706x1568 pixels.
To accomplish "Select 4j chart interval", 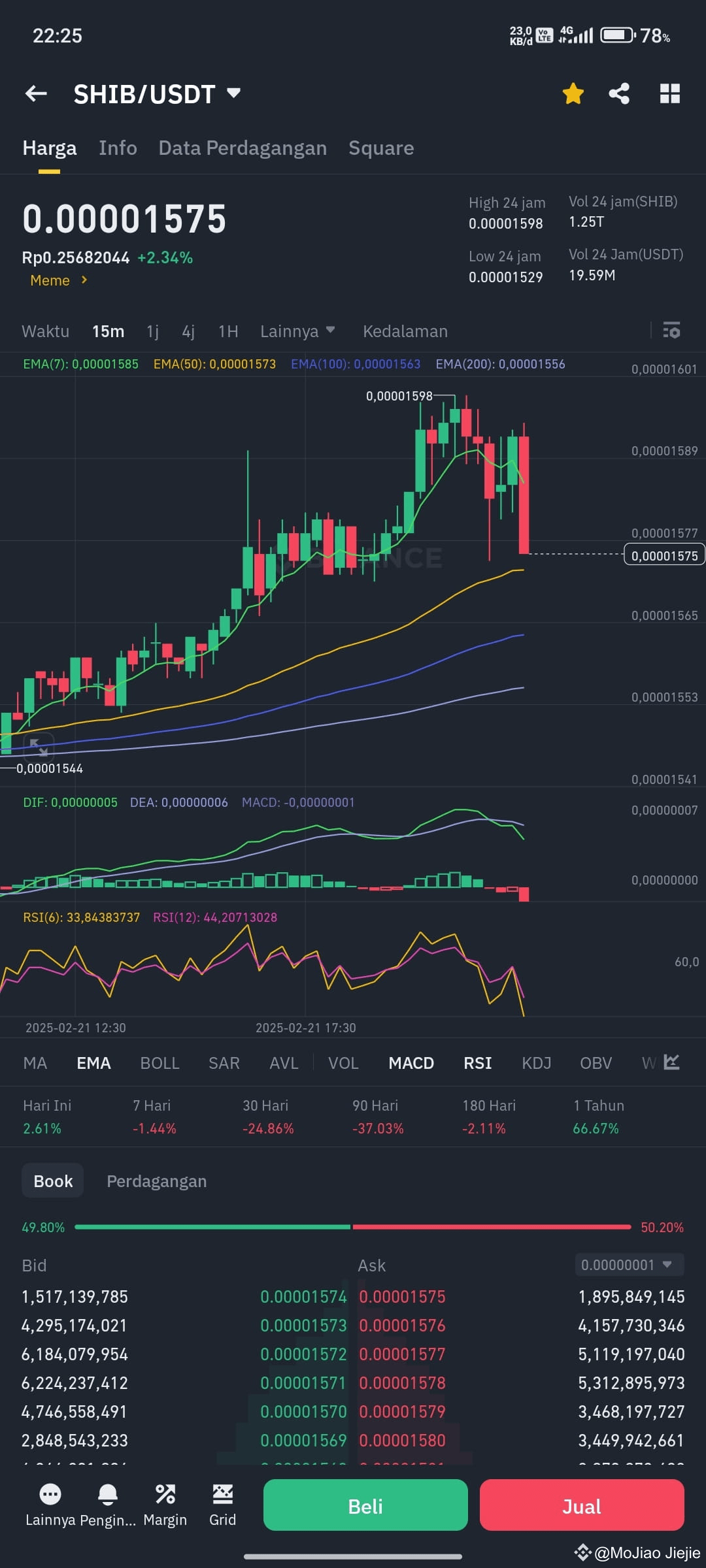I will [188, 331].
